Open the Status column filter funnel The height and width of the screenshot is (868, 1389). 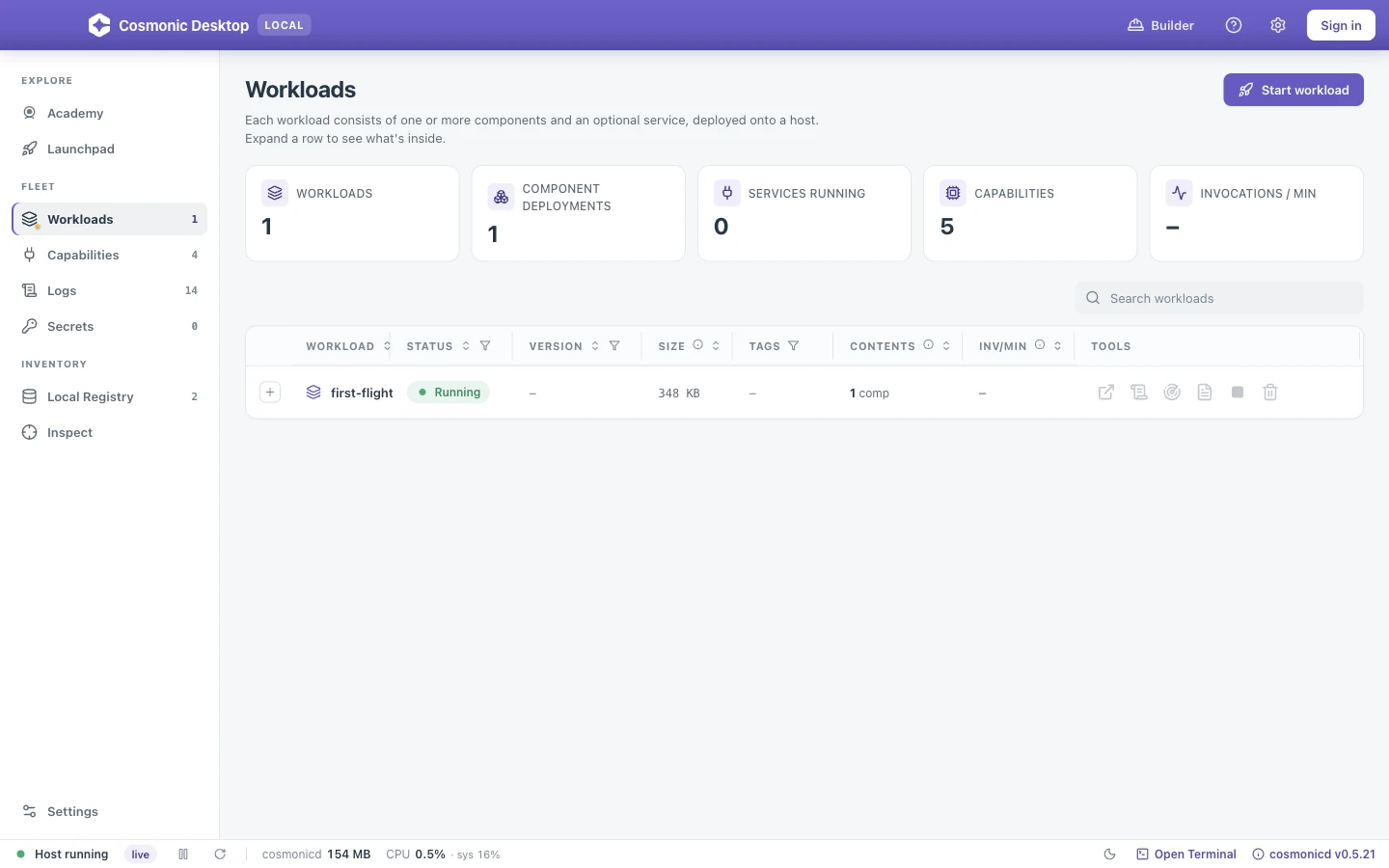pos(485,346)
